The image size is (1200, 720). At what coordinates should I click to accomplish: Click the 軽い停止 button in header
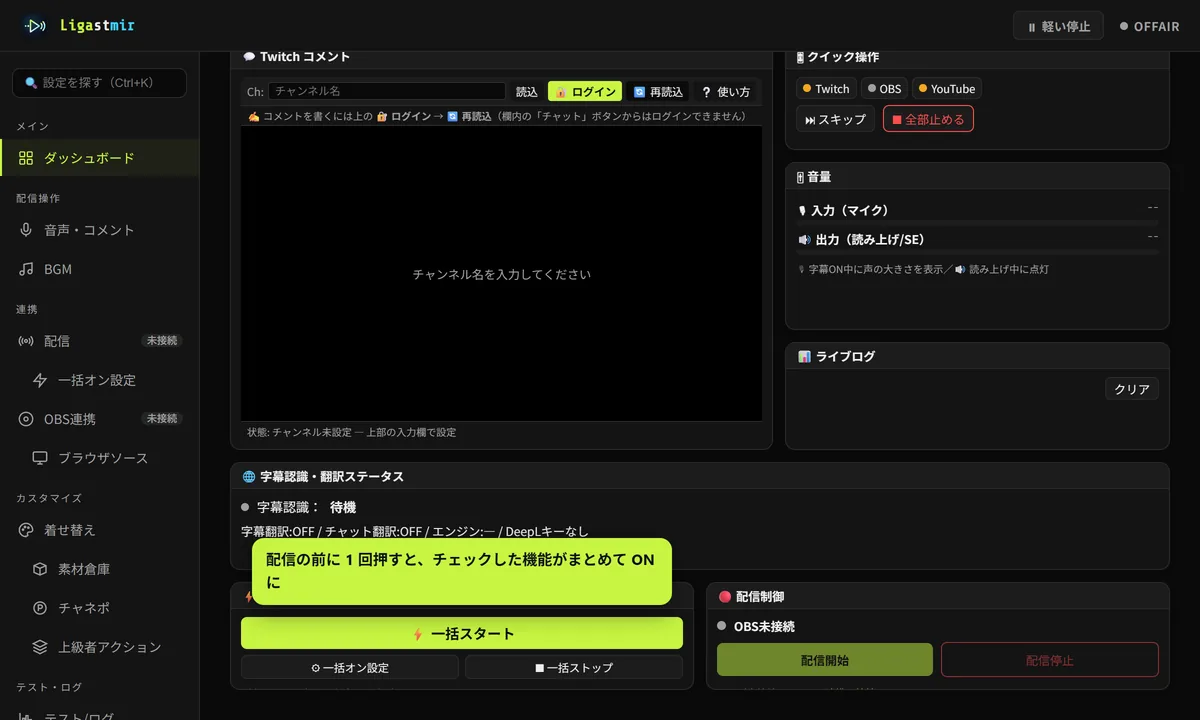tap(1058, 26)
